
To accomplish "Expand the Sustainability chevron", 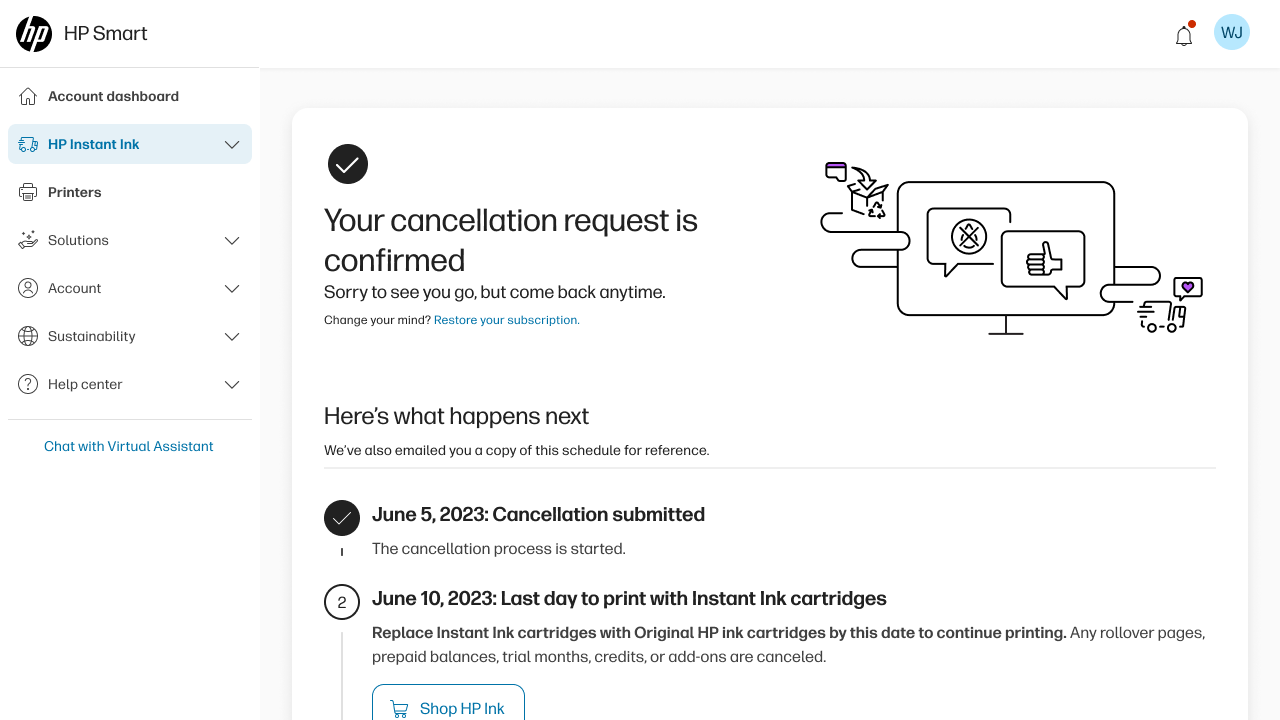I will coord(232,336).
